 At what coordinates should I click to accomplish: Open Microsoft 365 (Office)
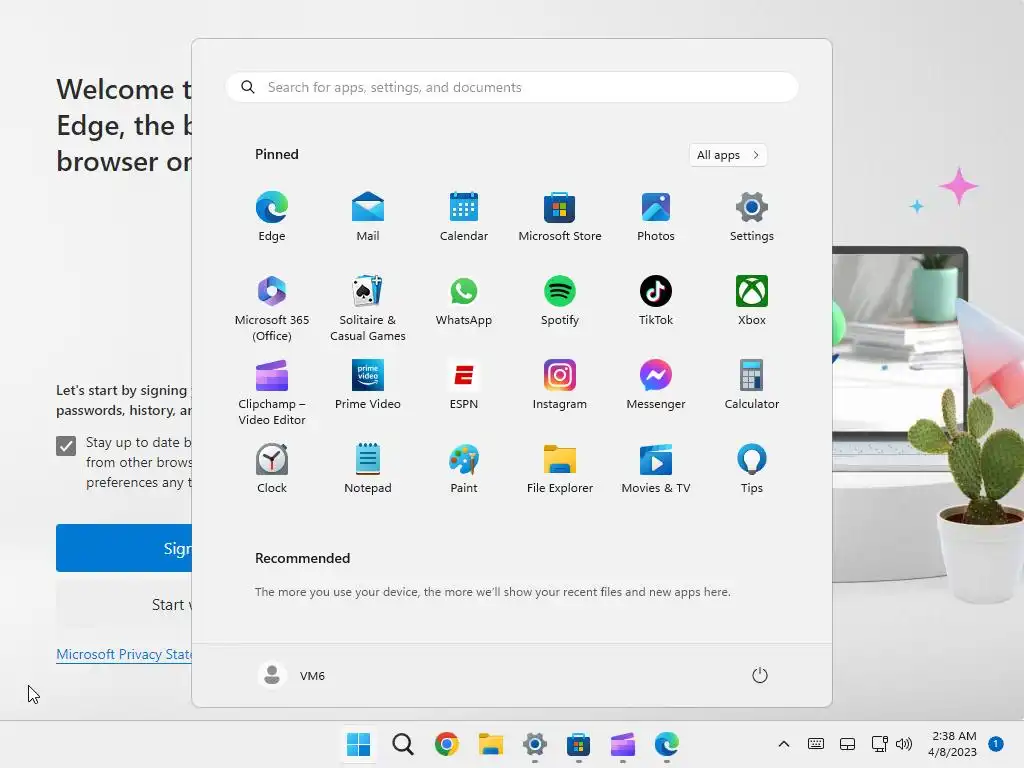[272, 308]
